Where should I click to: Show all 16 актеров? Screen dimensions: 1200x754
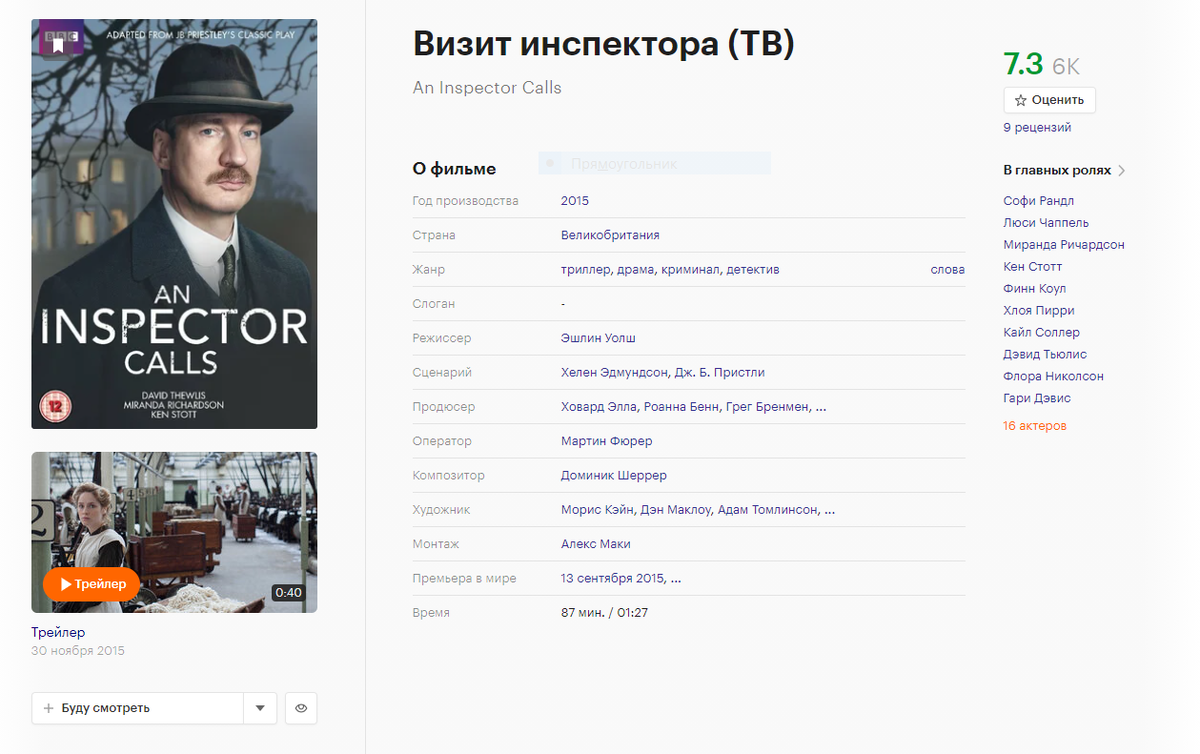[x=1035, y=426]
